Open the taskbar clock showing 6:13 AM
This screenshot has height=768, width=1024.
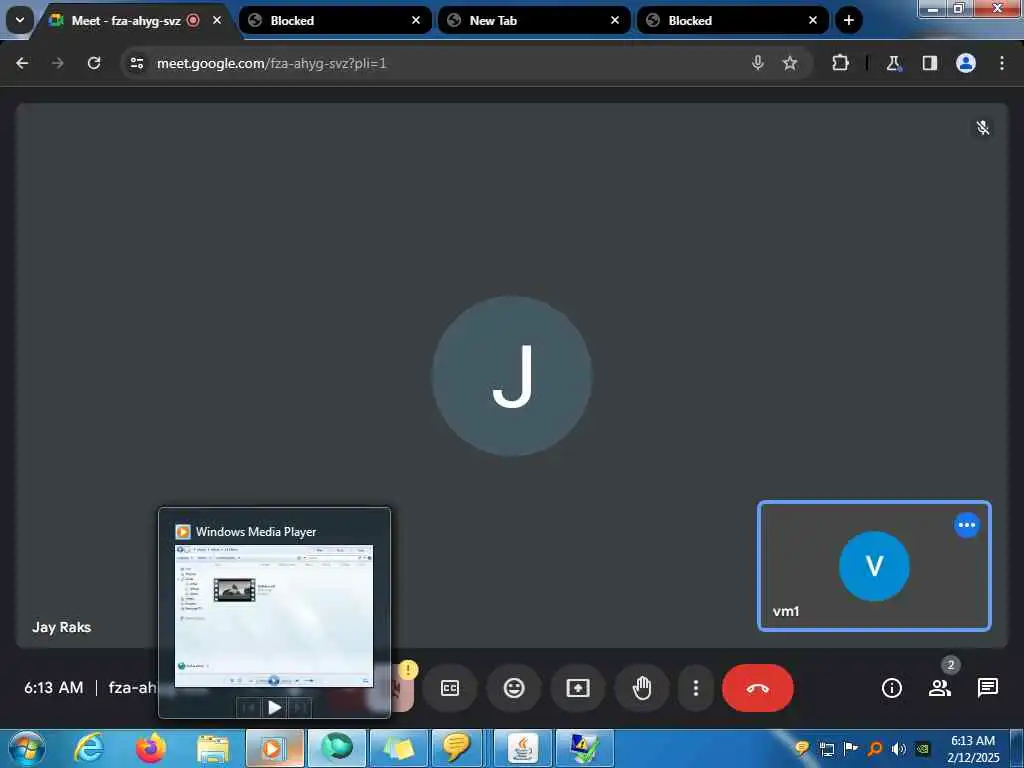tap(973, 748)
